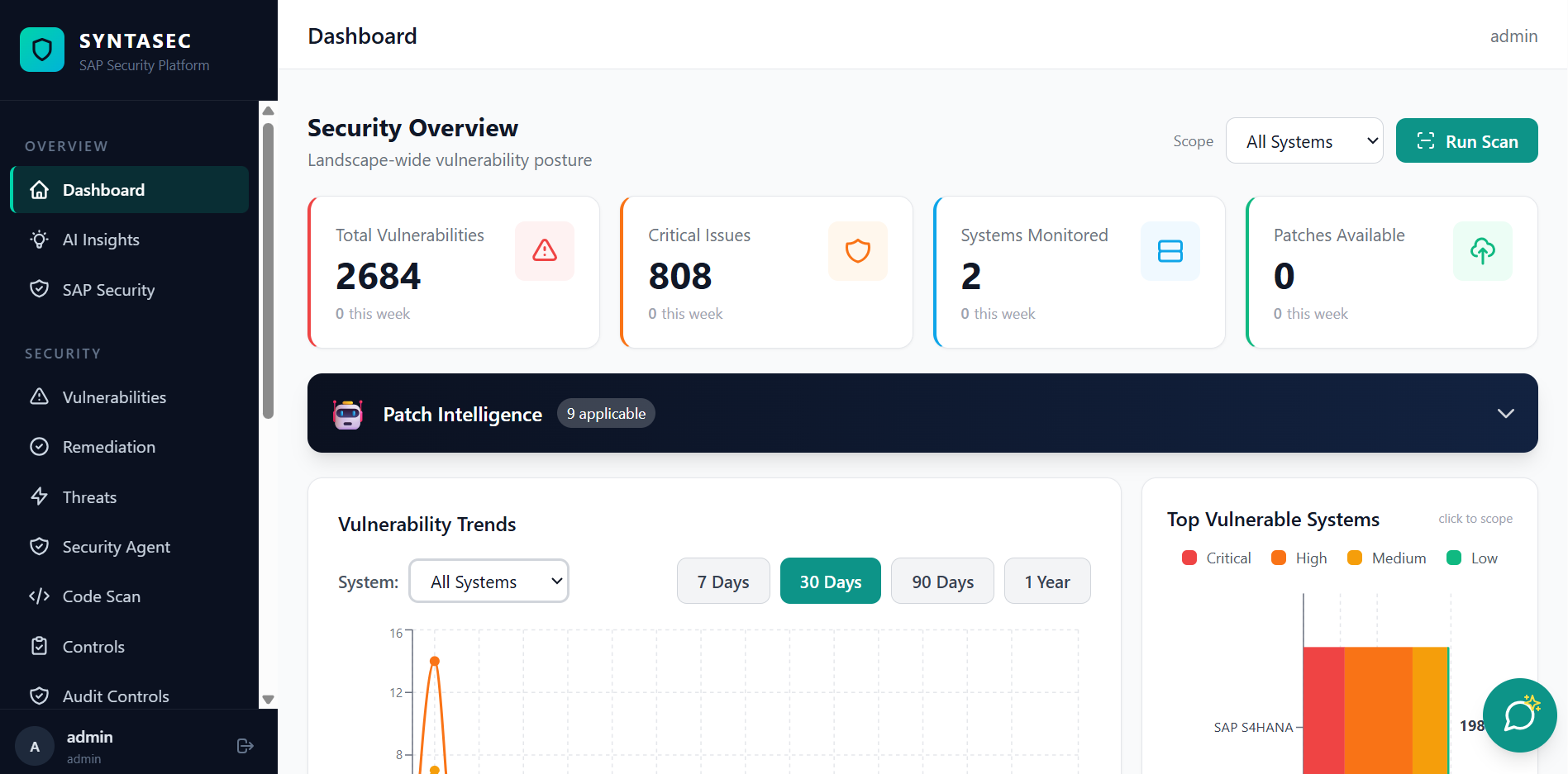Open the Scope All Systems dropdown
The width and height of the screenshot is (1568, 774).
click(x=1304, y=141)
